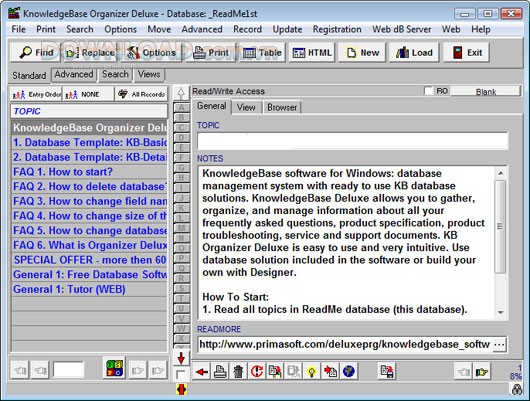Click the globe web icon

coord(348,372)
